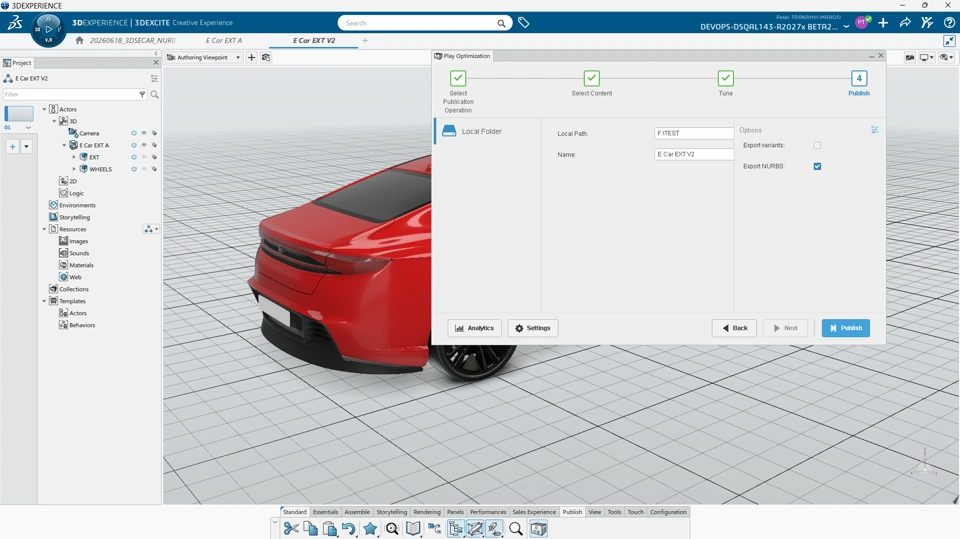Collapse the 3D tree node
Viewport: 960px width, 539px height.
coord(54,121)
